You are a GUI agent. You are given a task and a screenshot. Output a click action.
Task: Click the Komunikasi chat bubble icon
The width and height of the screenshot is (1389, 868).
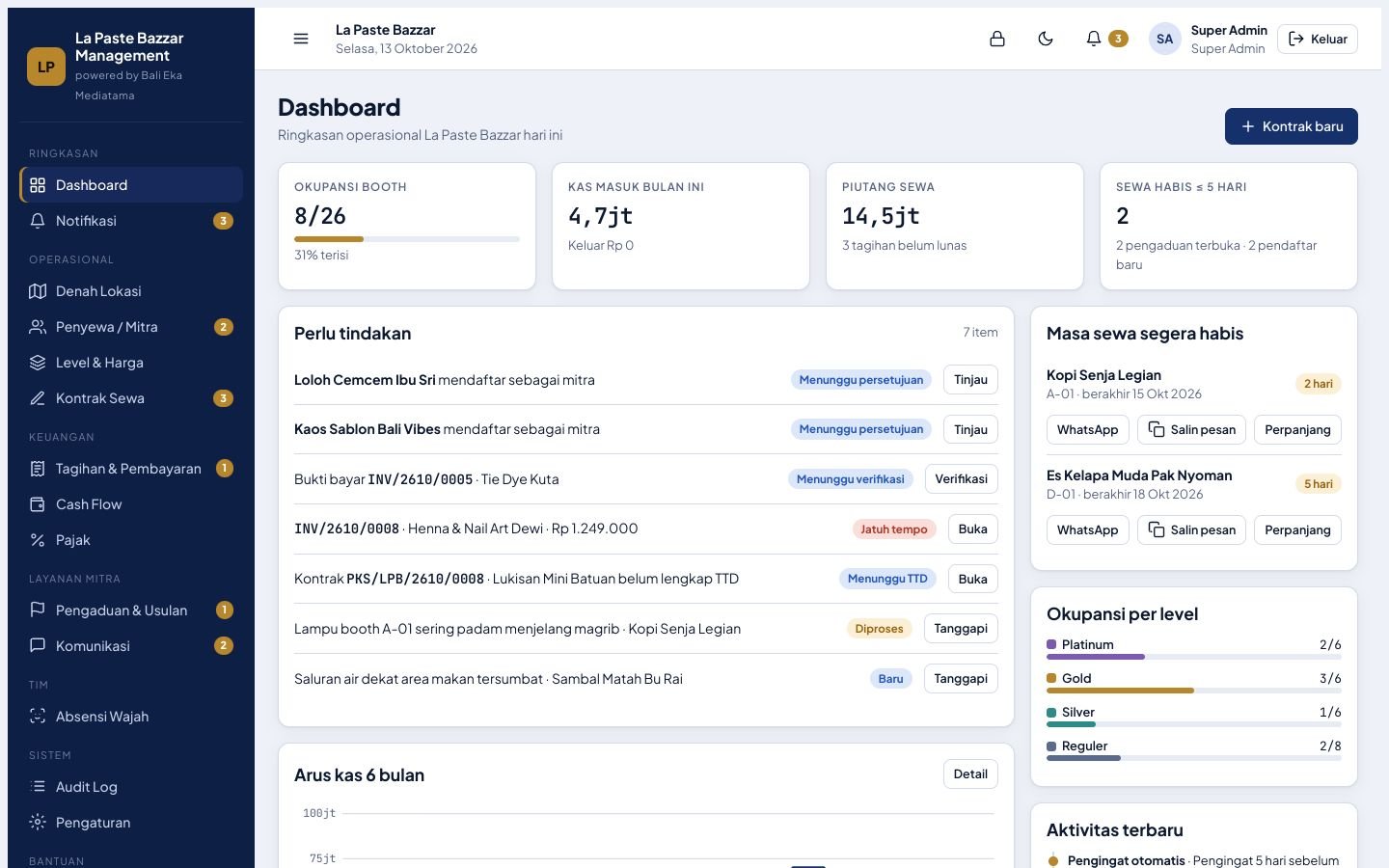38,646
